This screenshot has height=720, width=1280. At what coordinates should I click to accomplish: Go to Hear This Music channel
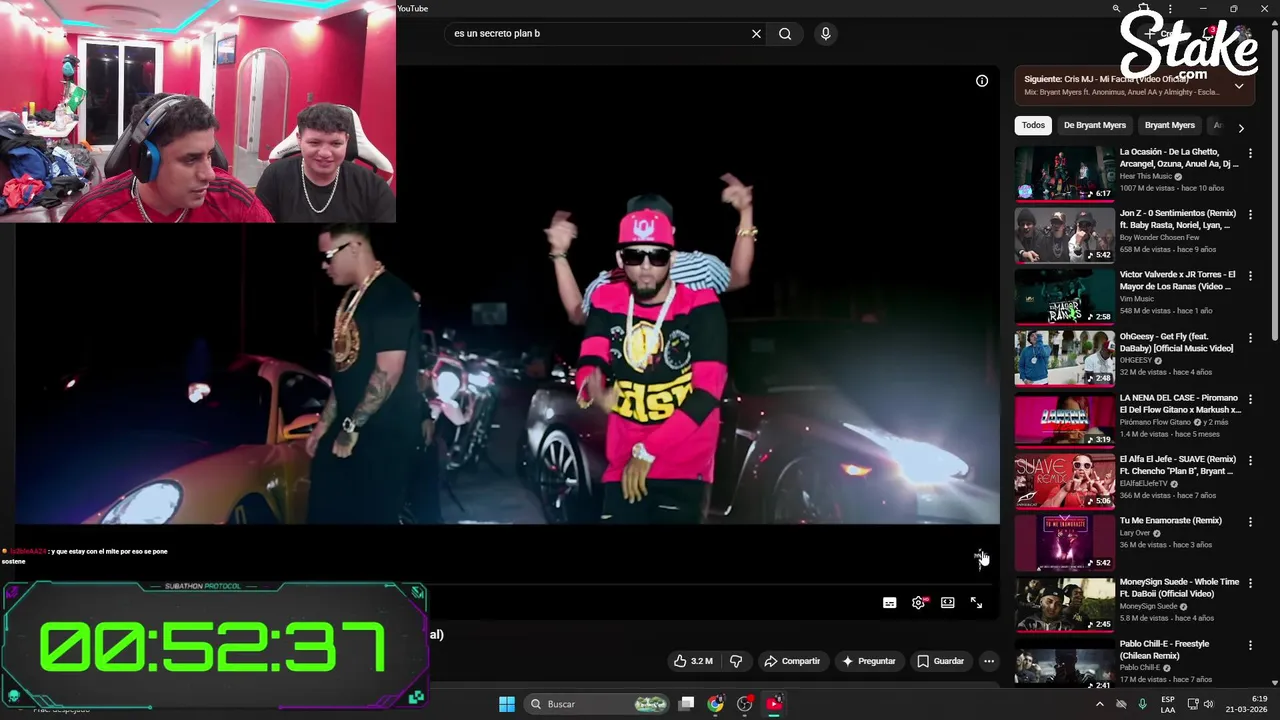click(1146, 176)
